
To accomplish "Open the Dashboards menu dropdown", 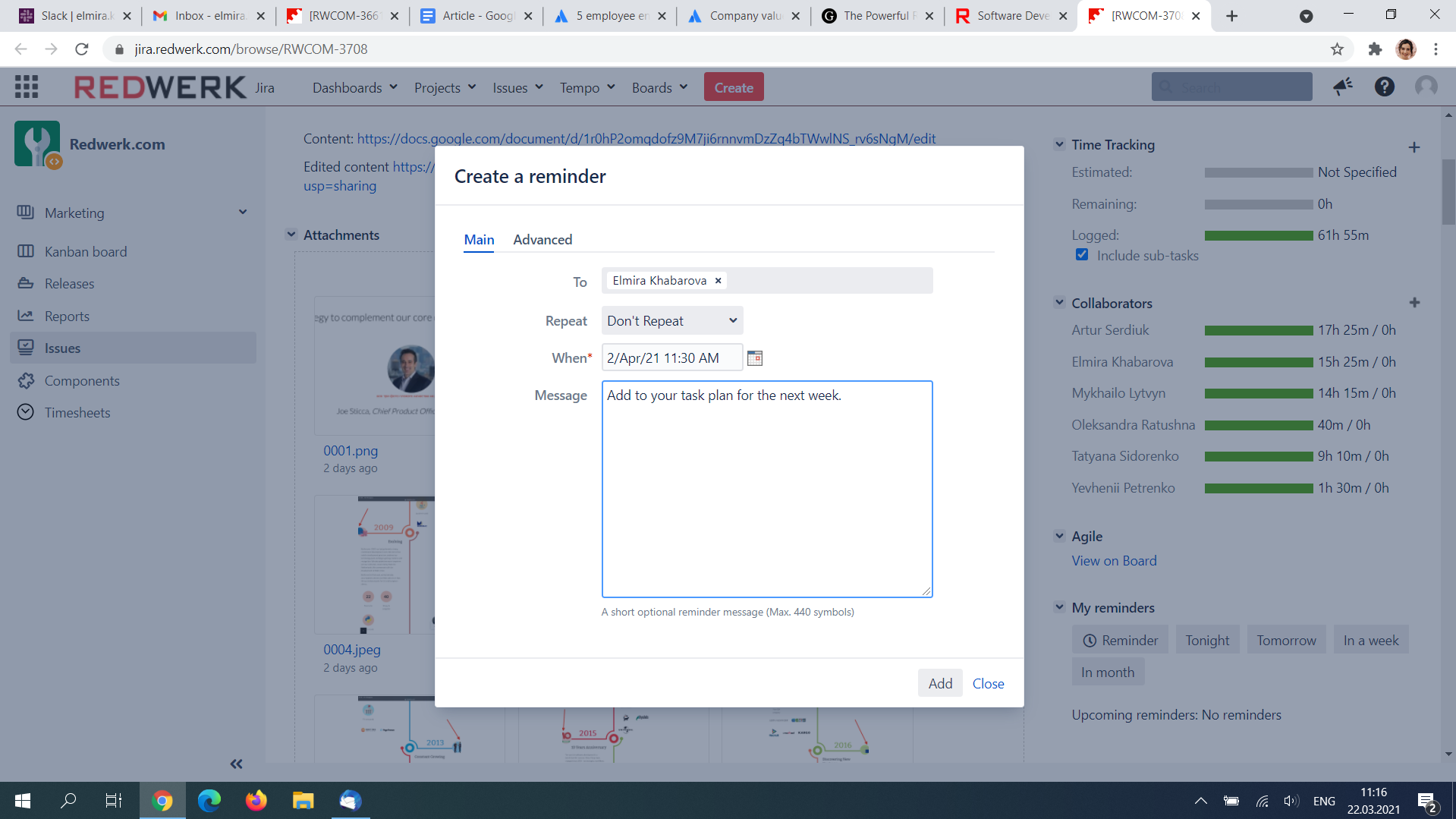I will point(354,88).
